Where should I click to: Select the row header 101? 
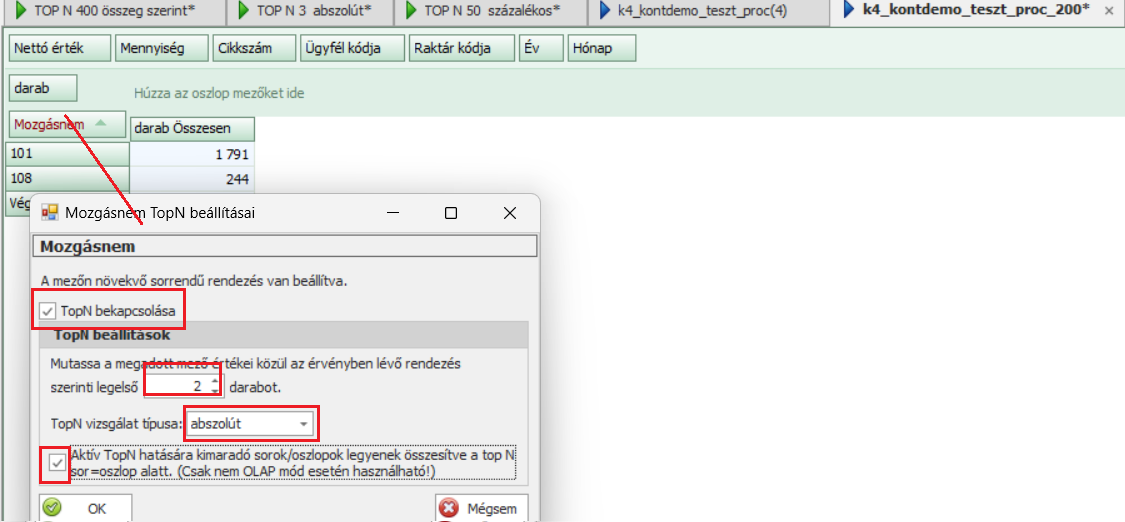(67, 154)
